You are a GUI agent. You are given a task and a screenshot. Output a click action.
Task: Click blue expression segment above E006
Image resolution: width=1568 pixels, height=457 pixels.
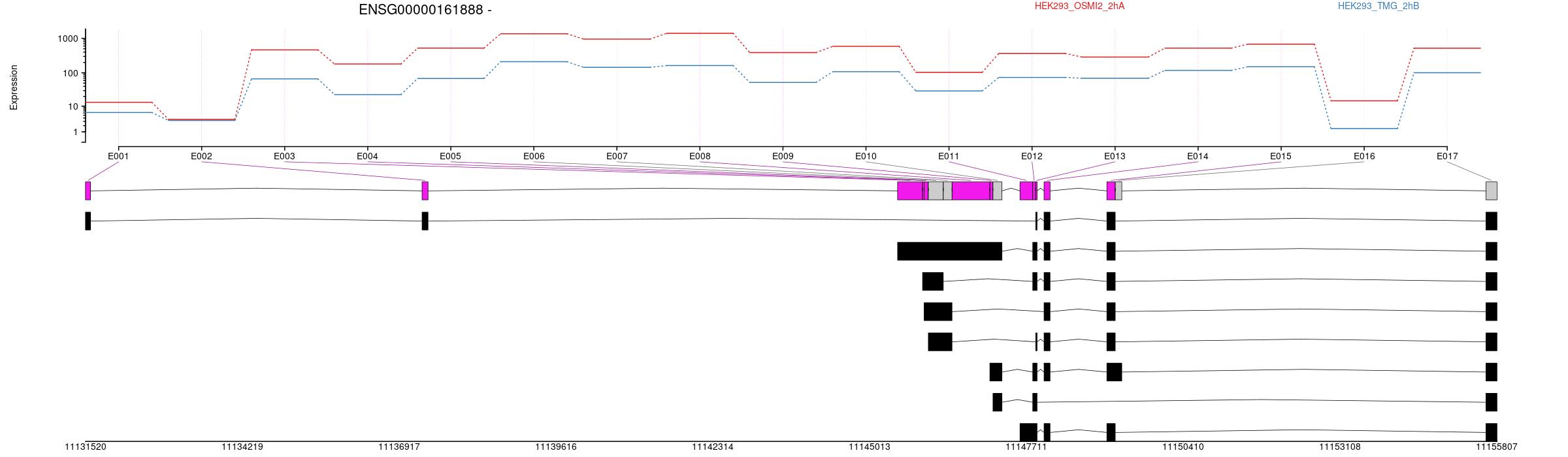click(x=534, y=61)
